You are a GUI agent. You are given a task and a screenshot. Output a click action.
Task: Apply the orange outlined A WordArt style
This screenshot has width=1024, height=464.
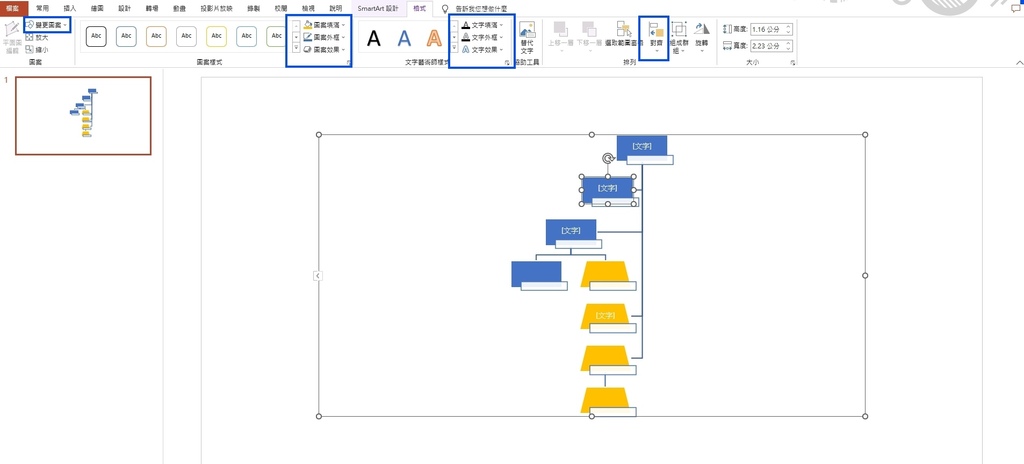(434, 39)
